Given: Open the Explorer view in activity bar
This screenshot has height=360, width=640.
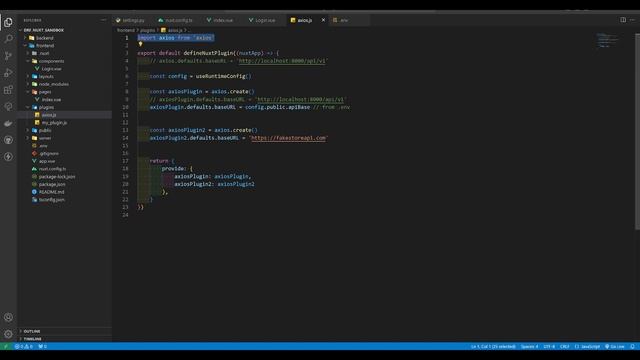Looking at the screenshot, I should pos(8,22).
